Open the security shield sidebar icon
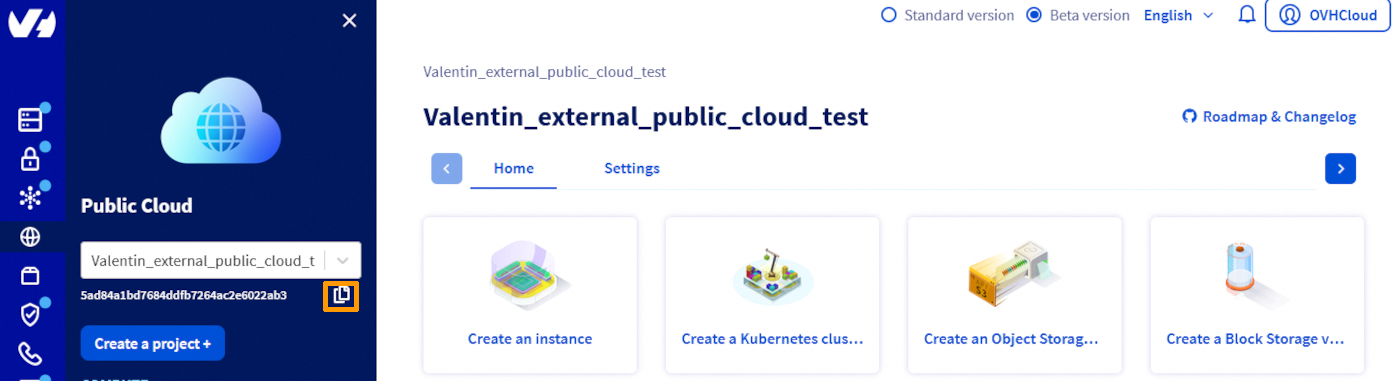1400x381 pixels. [x=31, y=315]
